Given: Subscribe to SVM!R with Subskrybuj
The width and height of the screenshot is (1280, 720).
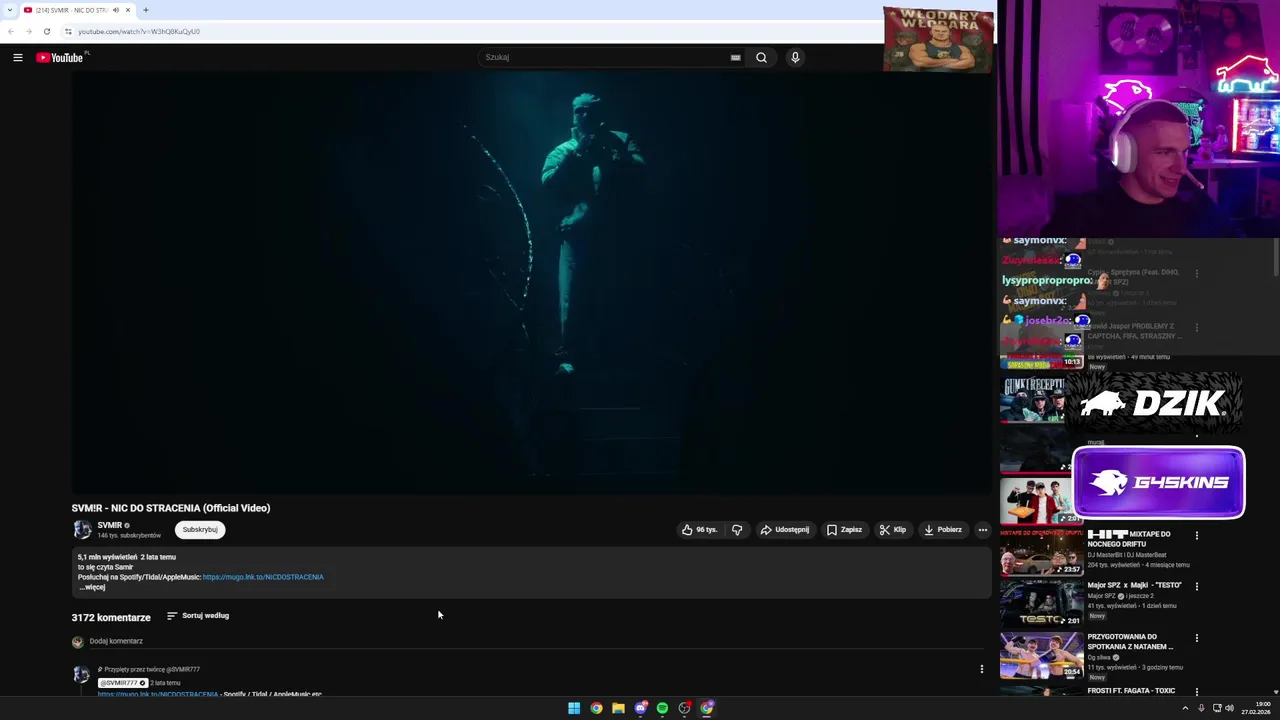Looking at the screenshot, I should (200, 529).
